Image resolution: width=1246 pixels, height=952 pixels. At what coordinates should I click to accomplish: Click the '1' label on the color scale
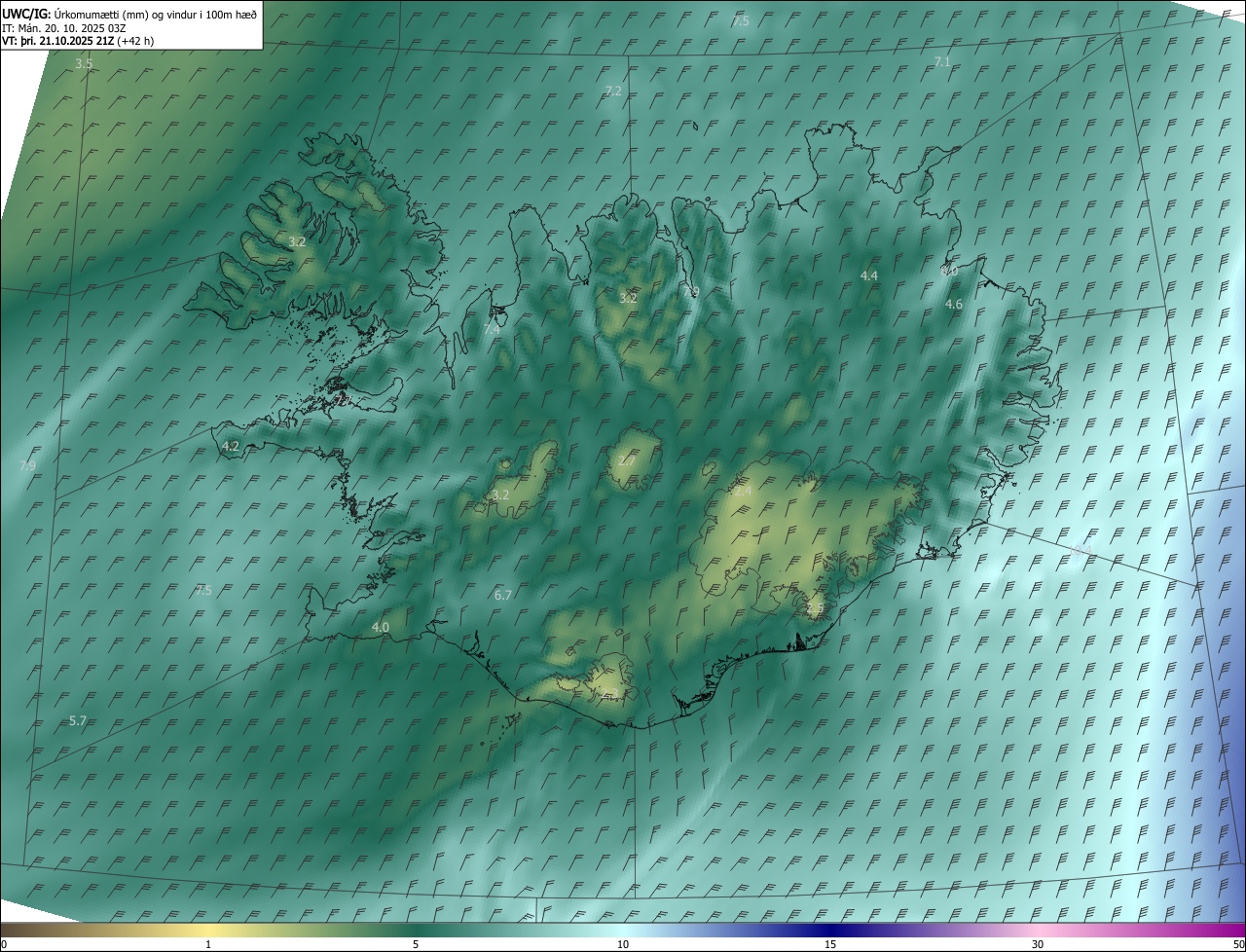point(208,944)
